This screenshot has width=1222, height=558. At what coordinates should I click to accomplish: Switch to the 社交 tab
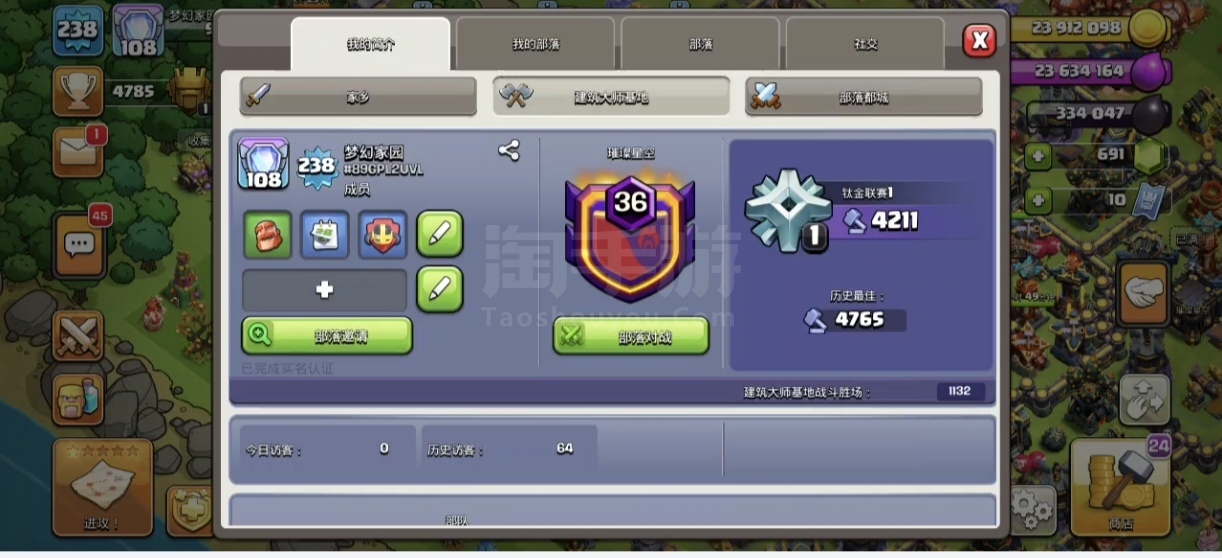click(866, 45)
